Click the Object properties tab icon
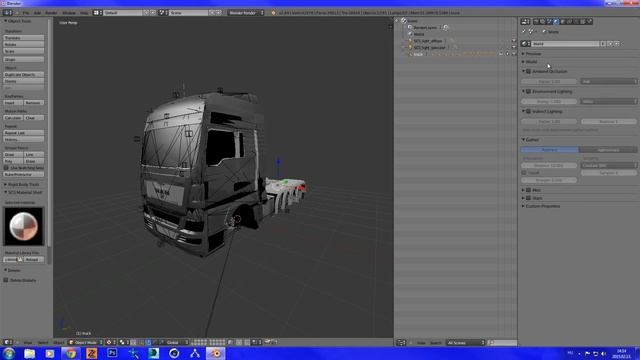The width and height of the screenshot is (640, 360). [x=563, y=22]
